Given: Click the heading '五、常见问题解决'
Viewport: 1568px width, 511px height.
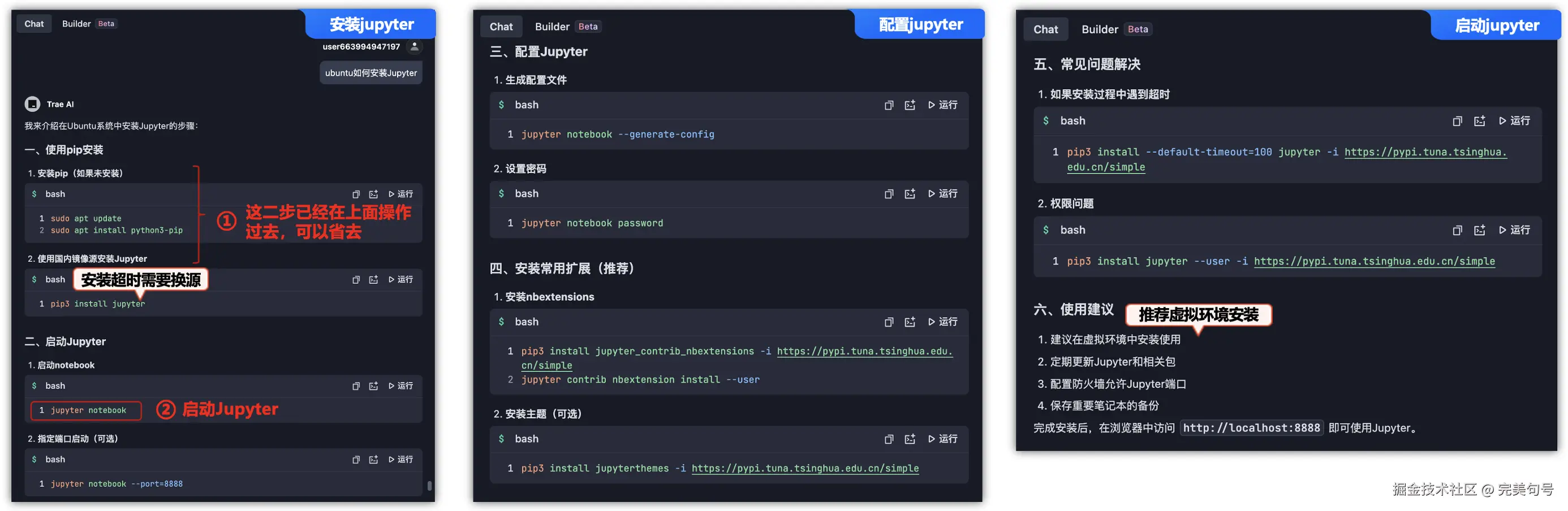Looking at the screenshot, I should [x=1087, y=64].
